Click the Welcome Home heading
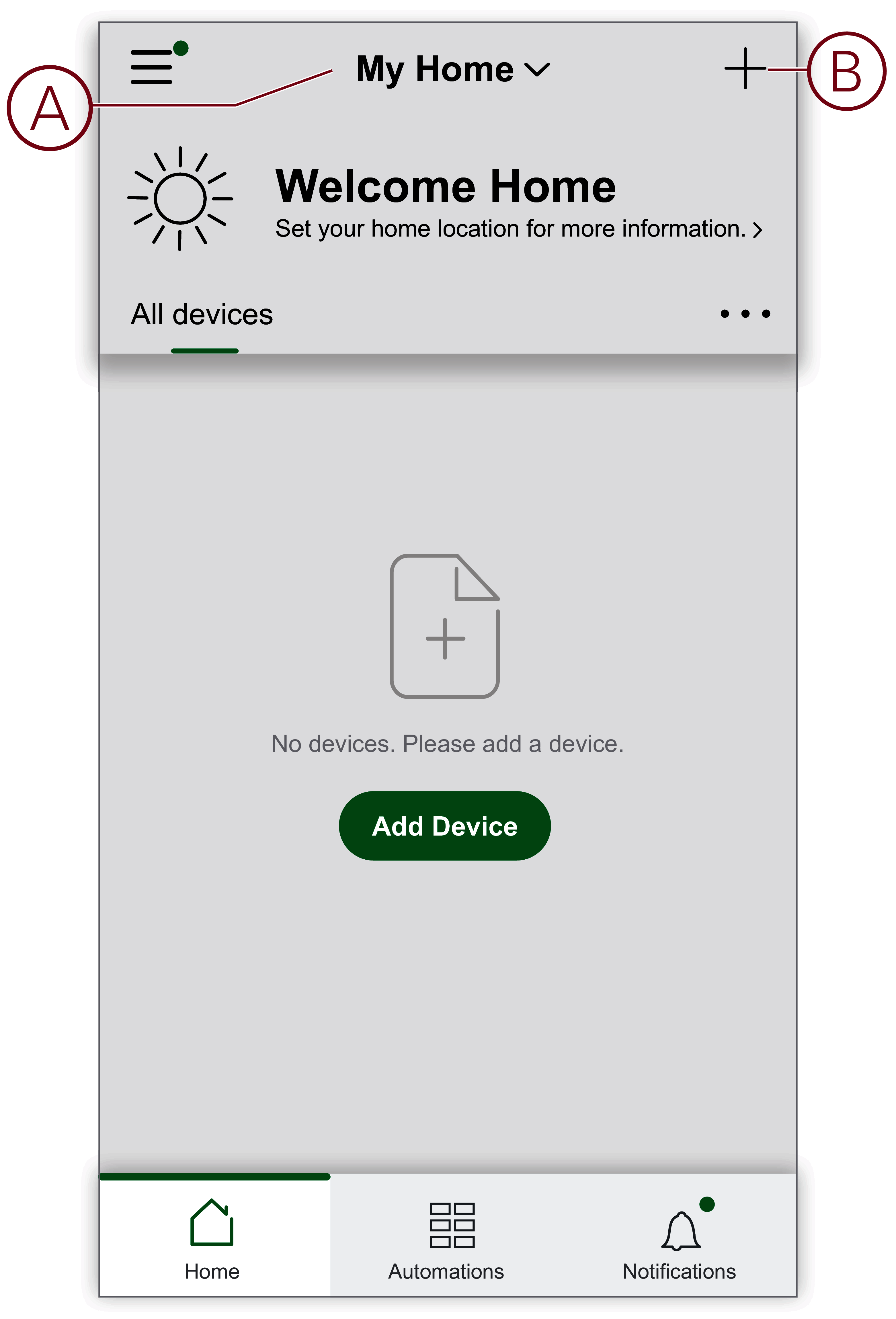 [446, 186]
